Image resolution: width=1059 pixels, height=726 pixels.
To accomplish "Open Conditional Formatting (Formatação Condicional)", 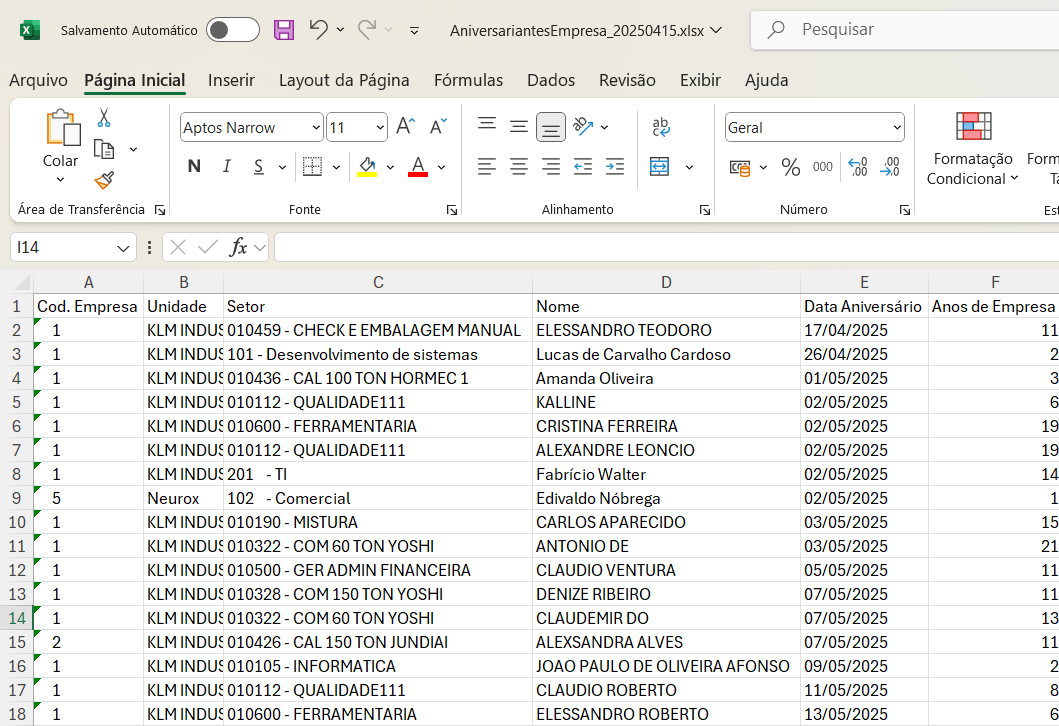I will tap(973, 149).
